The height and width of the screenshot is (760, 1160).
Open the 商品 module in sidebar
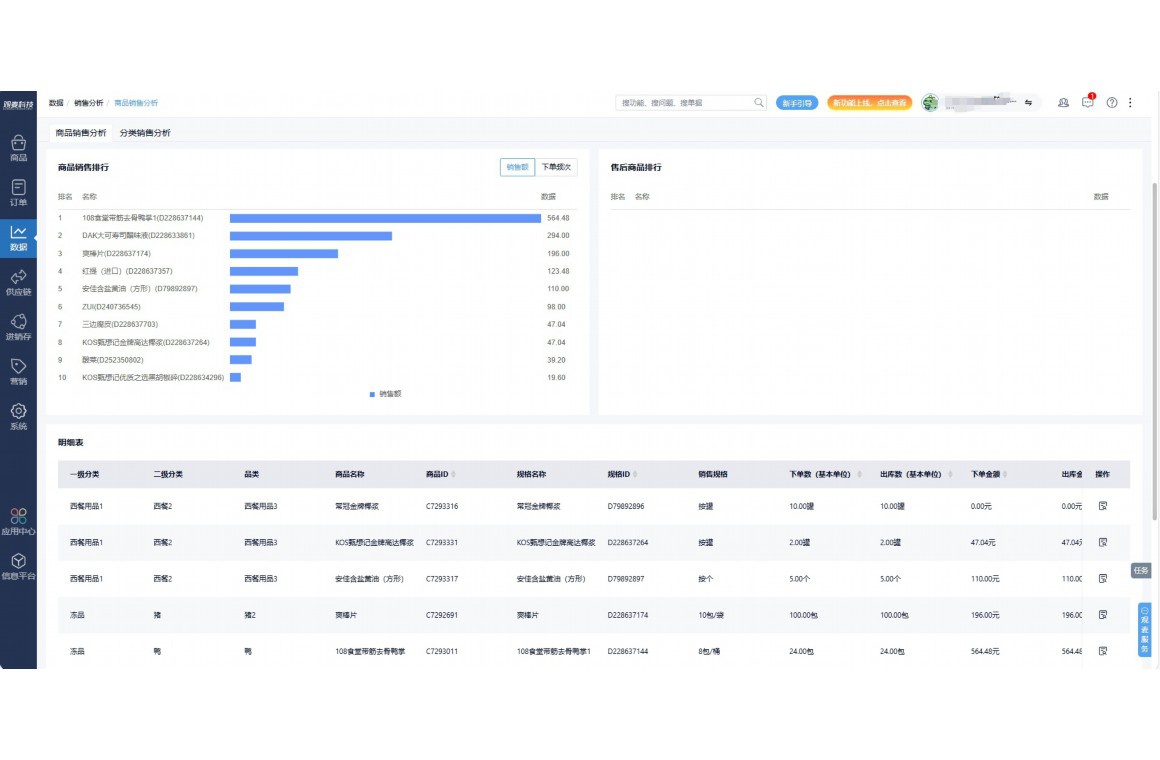click(x=18, y=147)
